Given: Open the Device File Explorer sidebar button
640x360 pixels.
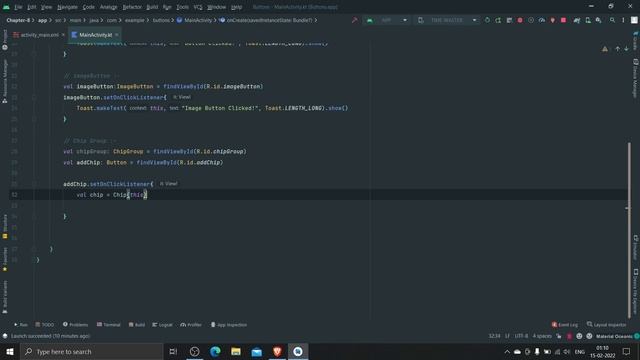Looking at the screenshot, I should tap(635, 291).
